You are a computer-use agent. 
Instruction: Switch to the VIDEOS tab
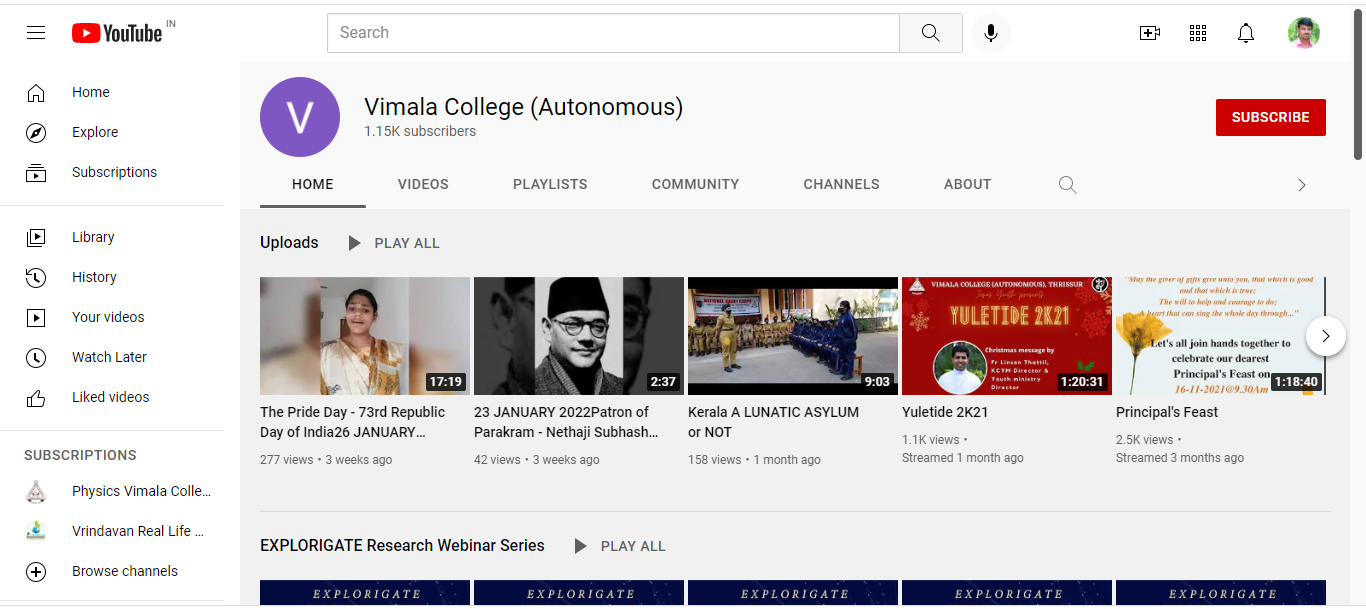pyautogui.click(x=423, y=185)
